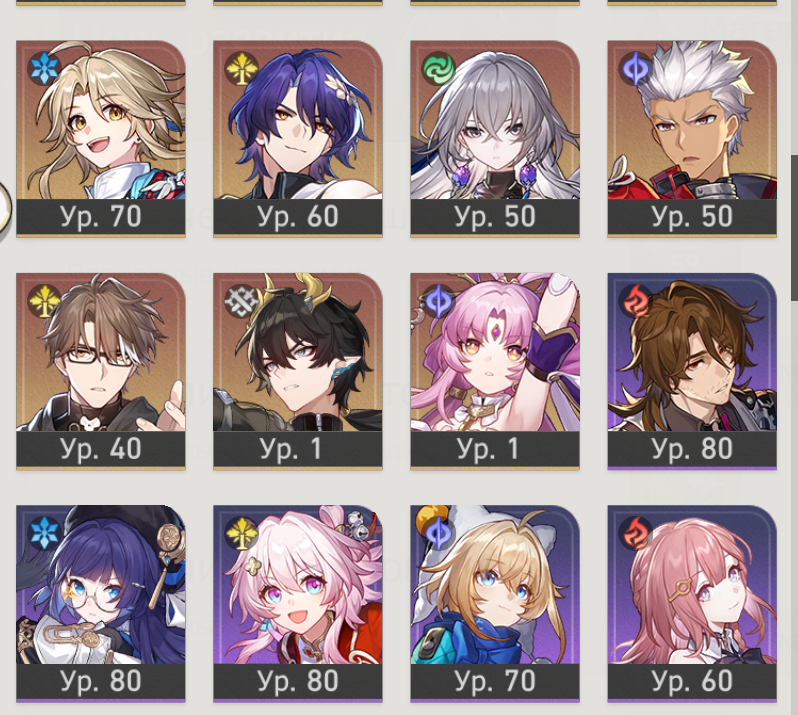Click the Fire element icon on pink braided-hair card
The width and height of the screenshot is (798, 715).
pos(635,533)
